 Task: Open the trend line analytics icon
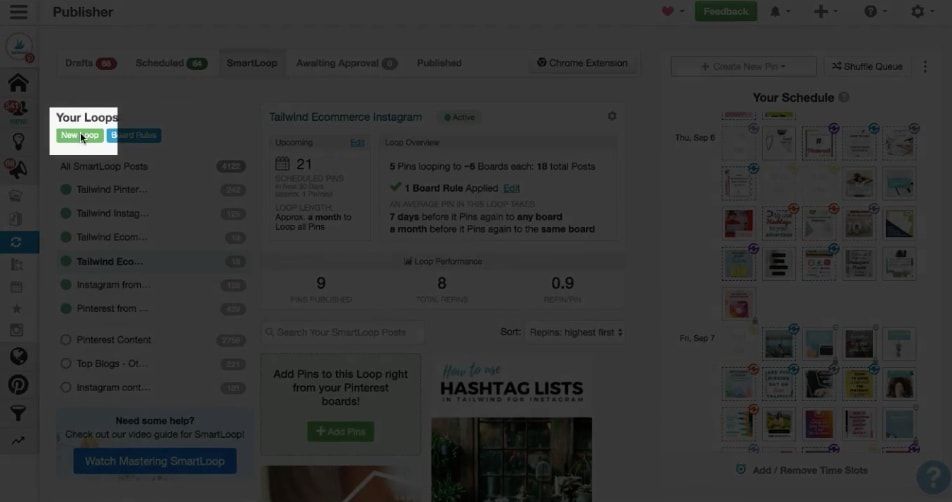click(x=18, y=441)
